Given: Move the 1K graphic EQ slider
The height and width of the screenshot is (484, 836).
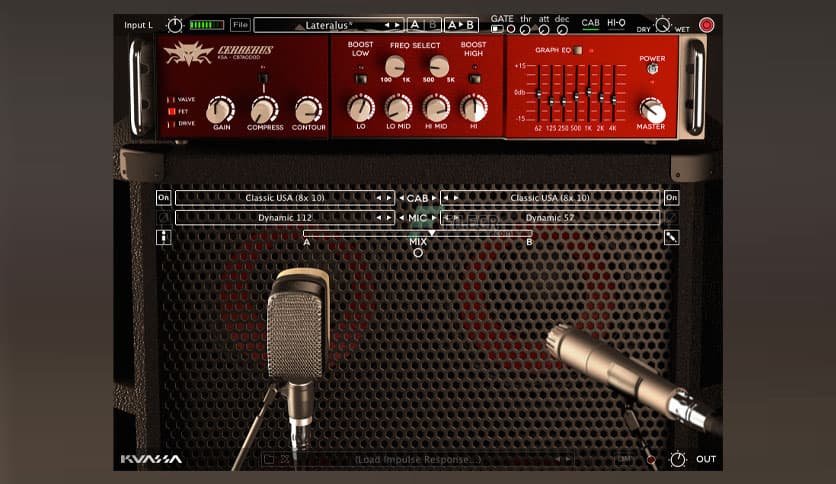Looking at the screenshot, I should [589, 92].
